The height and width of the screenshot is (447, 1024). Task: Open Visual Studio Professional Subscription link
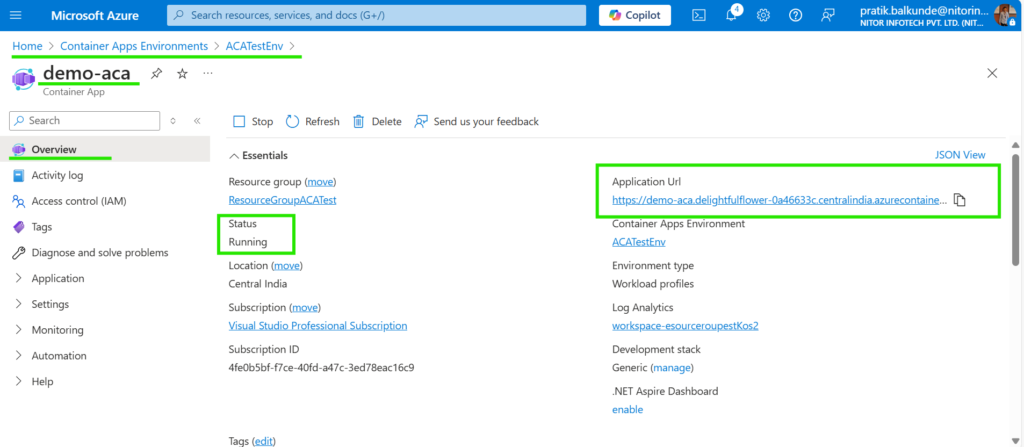318,325
